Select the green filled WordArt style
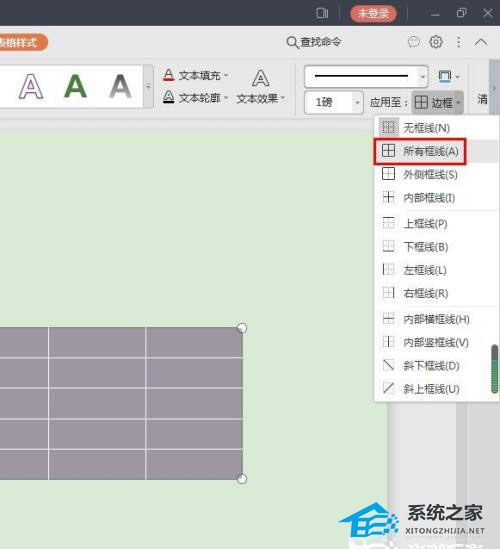 click(x=75, y=86)
